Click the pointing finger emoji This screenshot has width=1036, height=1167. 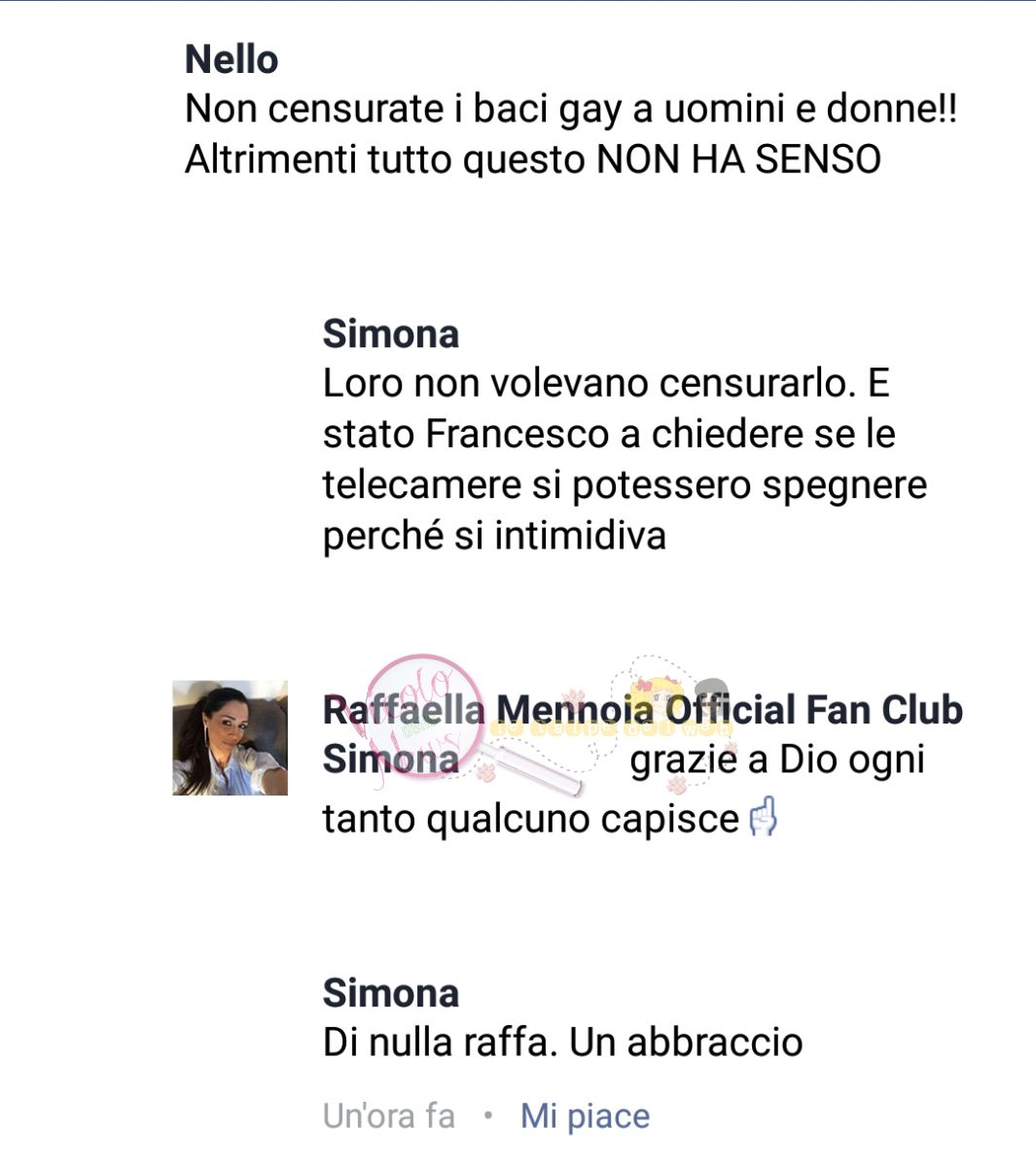765,817
